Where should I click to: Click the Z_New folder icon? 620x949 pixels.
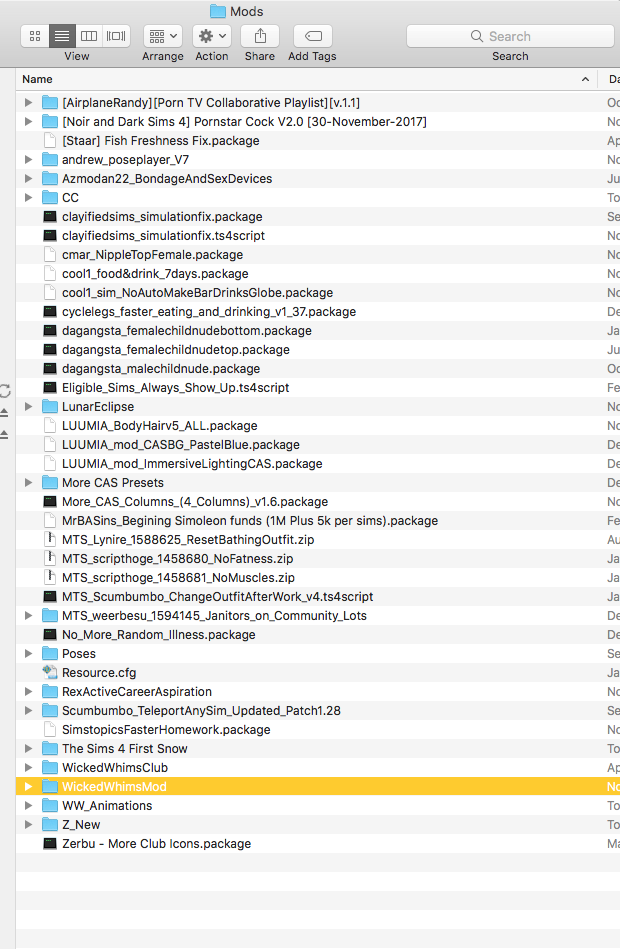click(50, 824)
